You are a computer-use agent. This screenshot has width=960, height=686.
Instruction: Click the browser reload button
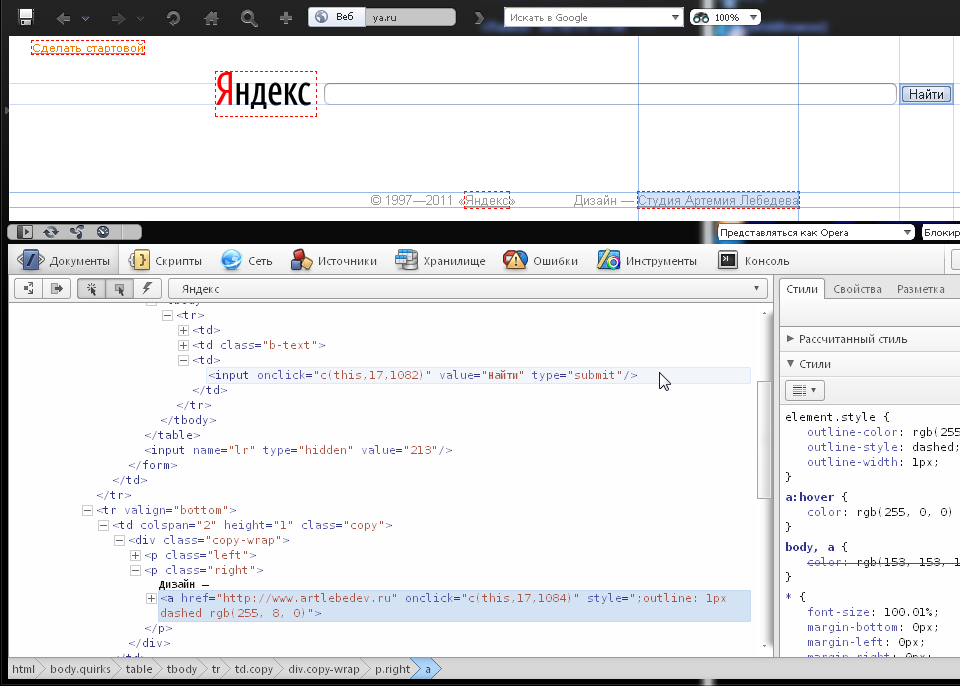pos(173,18)
